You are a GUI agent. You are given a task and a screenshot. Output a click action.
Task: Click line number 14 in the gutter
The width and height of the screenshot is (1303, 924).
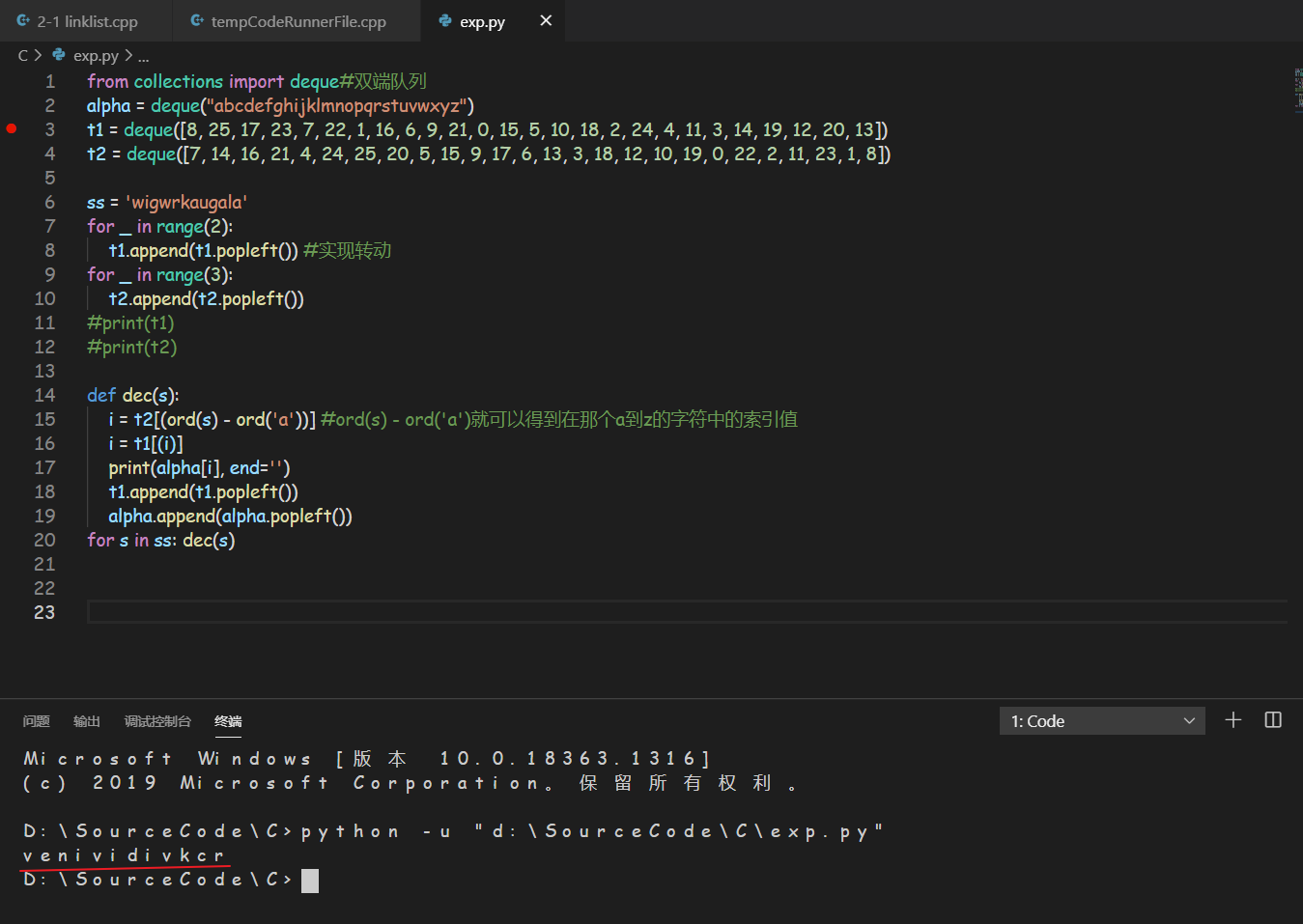[44, 395]
